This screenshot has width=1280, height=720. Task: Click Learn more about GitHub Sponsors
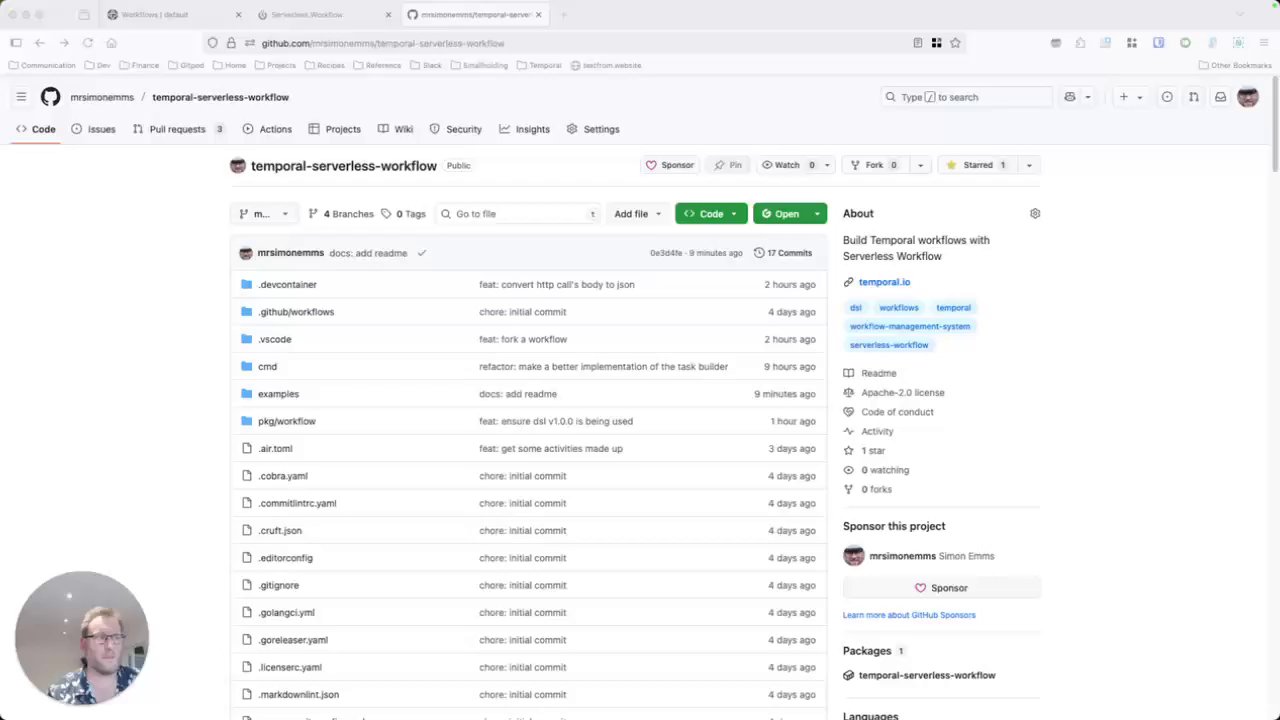tap(909, 615)
